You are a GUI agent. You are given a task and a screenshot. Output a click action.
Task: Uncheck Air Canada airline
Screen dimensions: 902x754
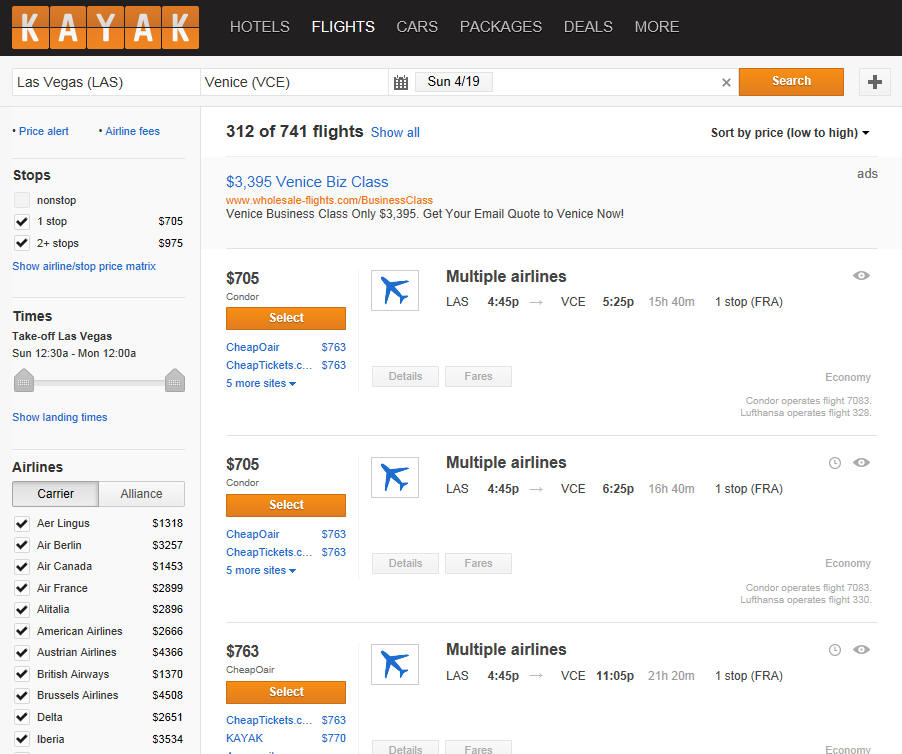[x=22, y=567]
